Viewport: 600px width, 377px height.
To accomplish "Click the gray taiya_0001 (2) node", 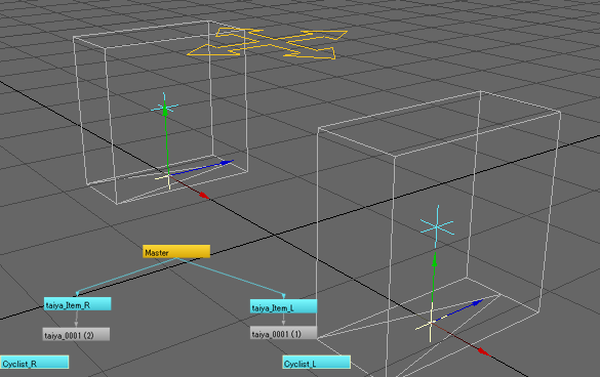I will point(76,334).
